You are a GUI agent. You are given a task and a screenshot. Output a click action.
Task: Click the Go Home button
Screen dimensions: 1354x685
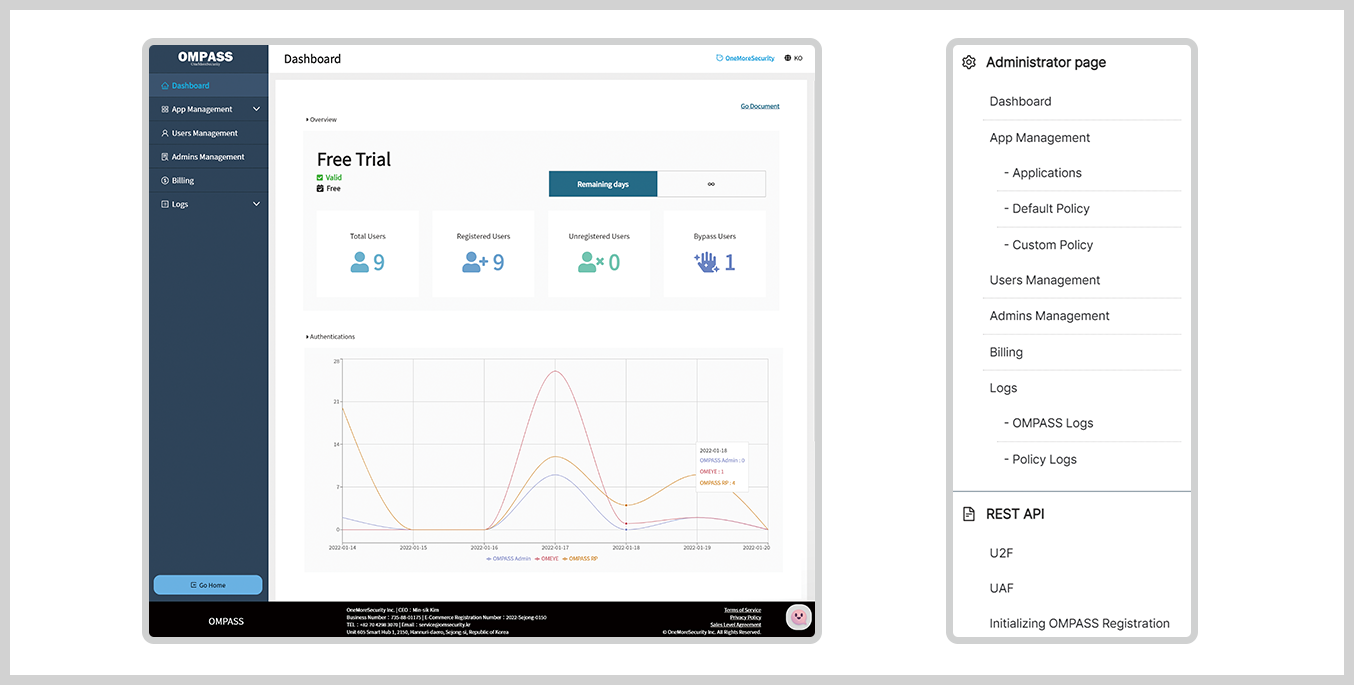pos(208,585)
